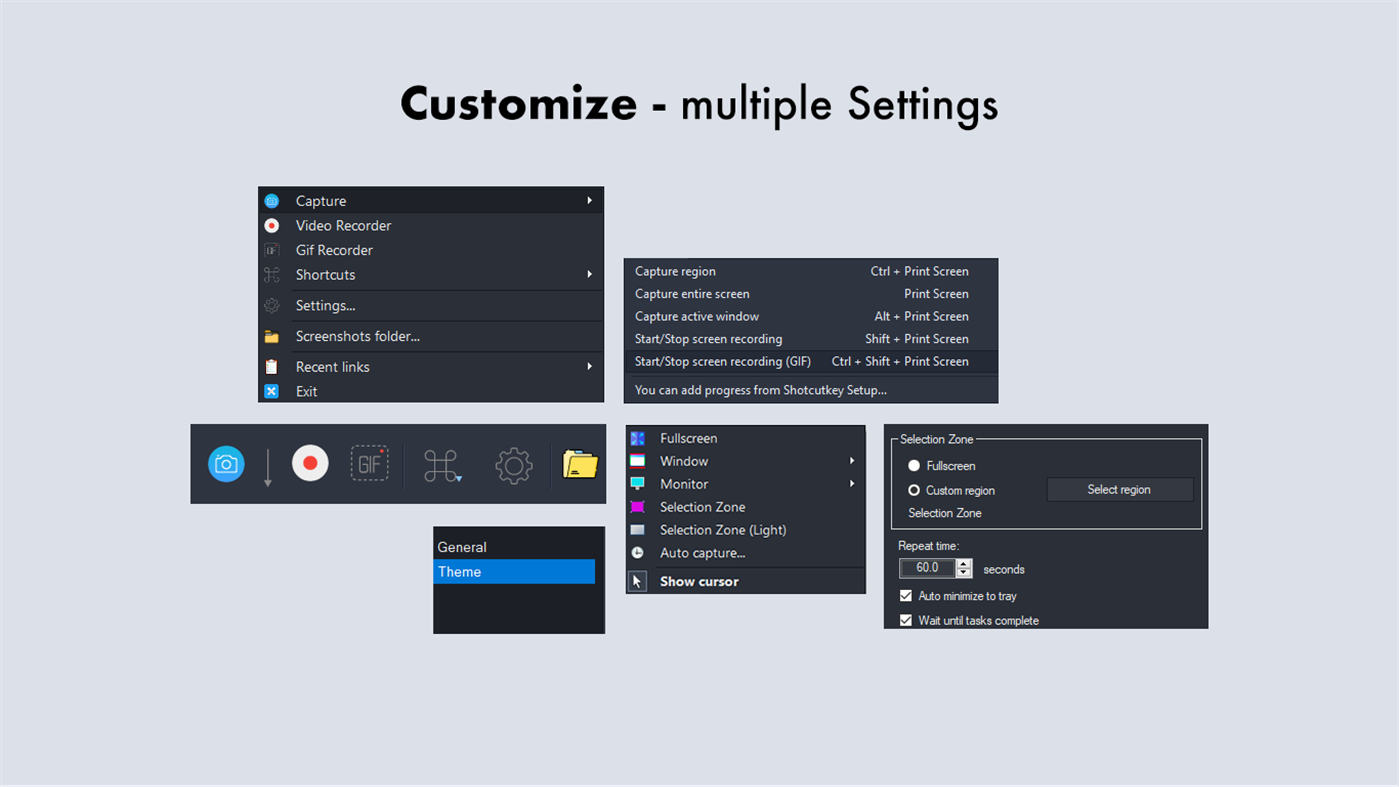Increase repeat time with the stepper arrow
1399x787 pixels.
[963, 563]
